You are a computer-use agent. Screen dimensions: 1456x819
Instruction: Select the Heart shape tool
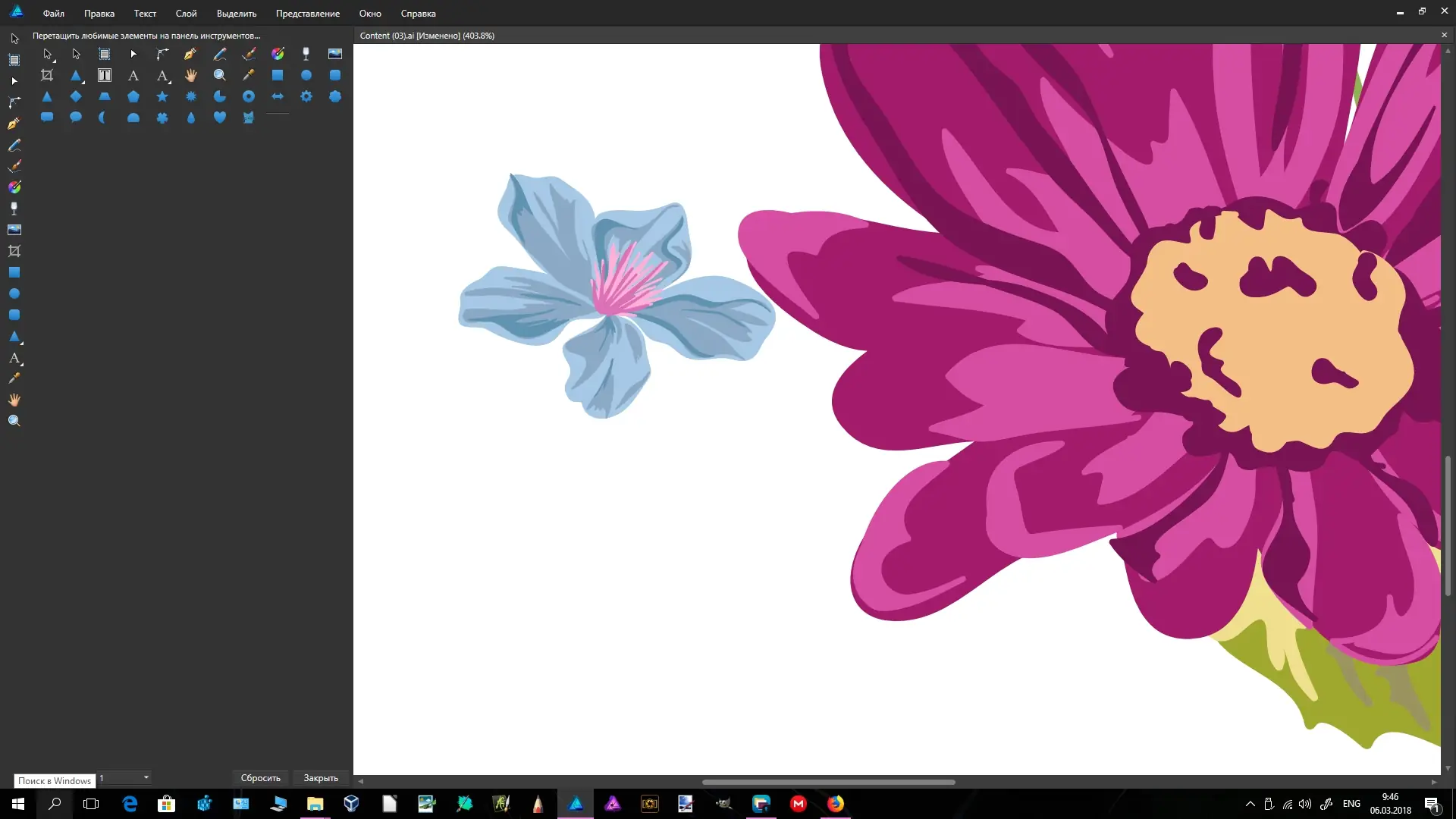220,118
